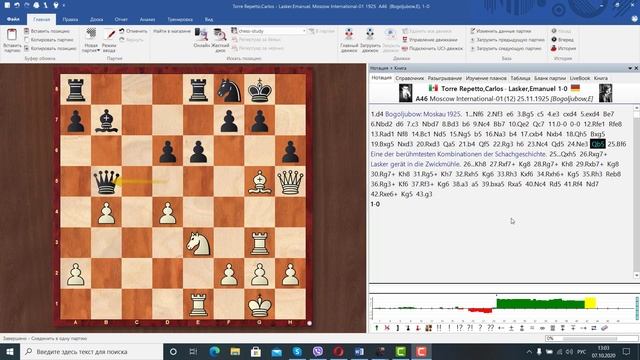Select move 25.Bf6 in notation
The image size is (640, 360).
(617, 144)
